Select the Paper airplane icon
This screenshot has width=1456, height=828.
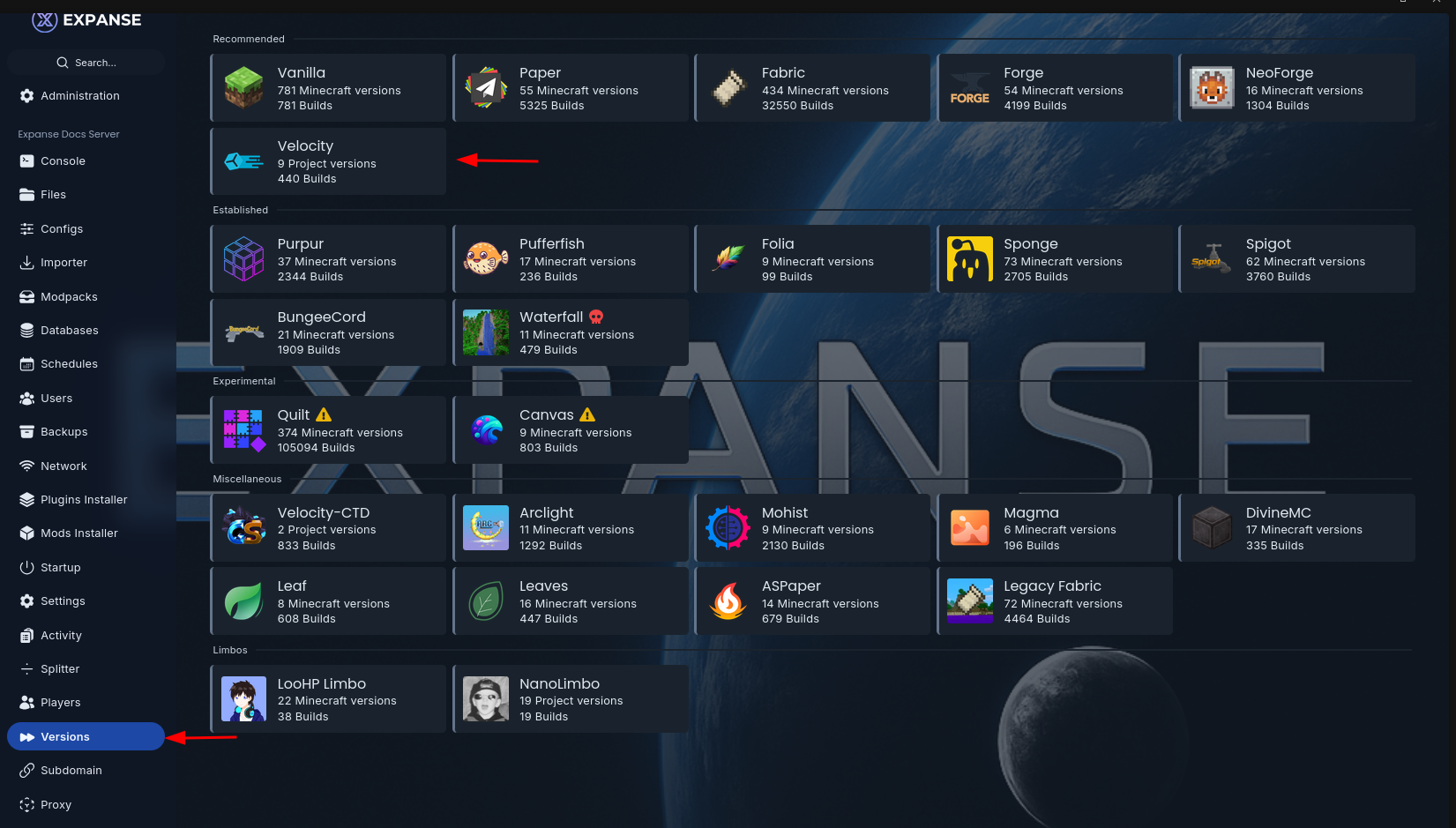pyautogui.click(x=486, y=88)
